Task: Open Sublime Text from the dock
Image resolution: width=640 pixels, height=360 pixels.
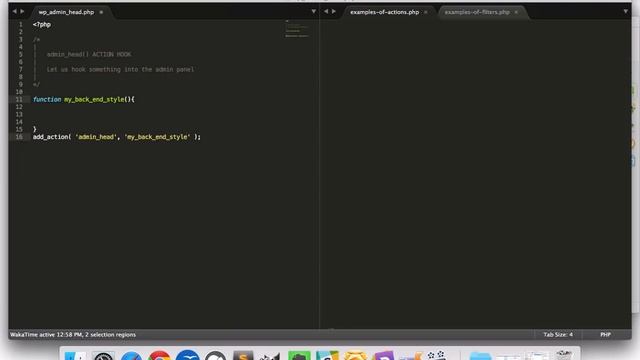Action: (x=243, y=356)
